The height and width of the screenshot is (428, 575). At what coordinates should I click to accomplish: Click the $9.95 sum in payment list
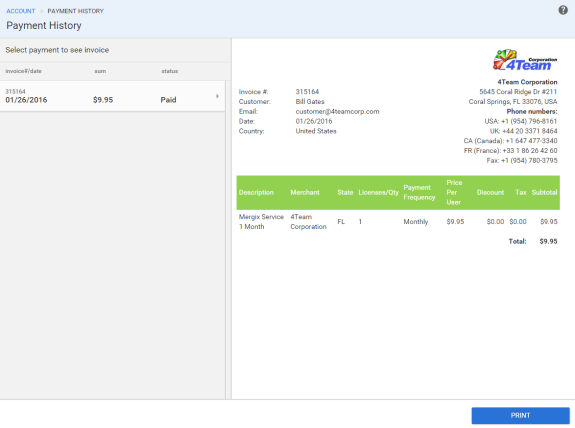click(103, 100)
